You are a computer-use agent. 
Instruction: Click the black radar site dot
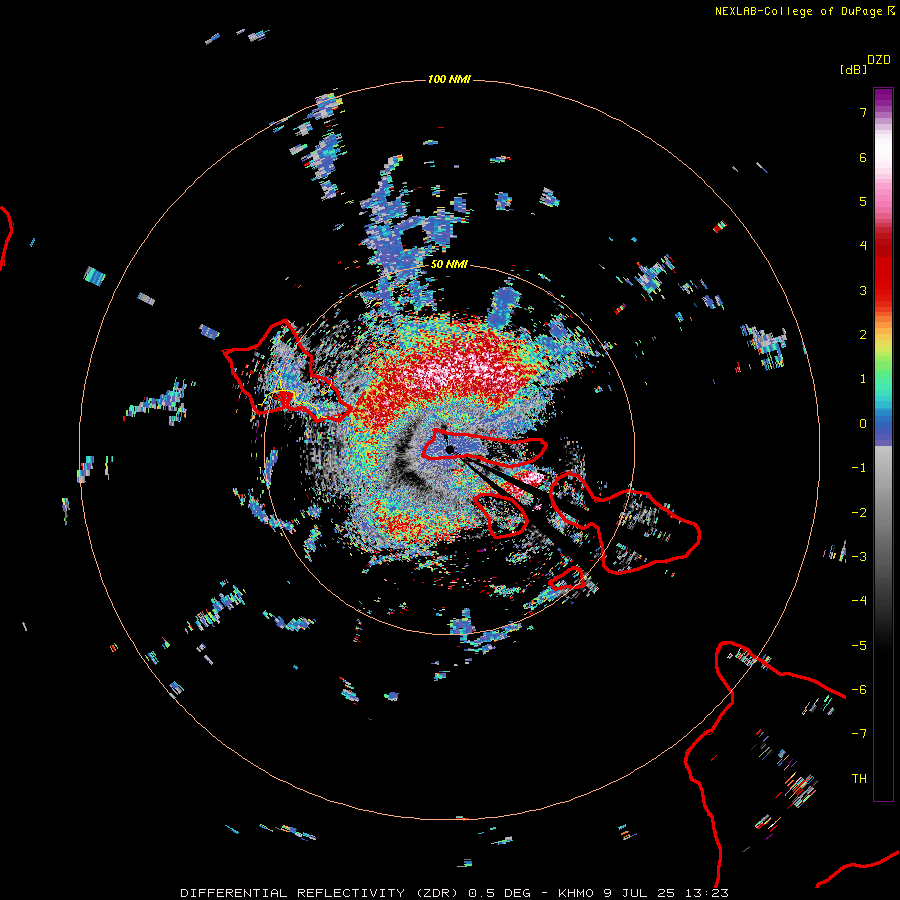pyautogui.click(x=450, y=449)
